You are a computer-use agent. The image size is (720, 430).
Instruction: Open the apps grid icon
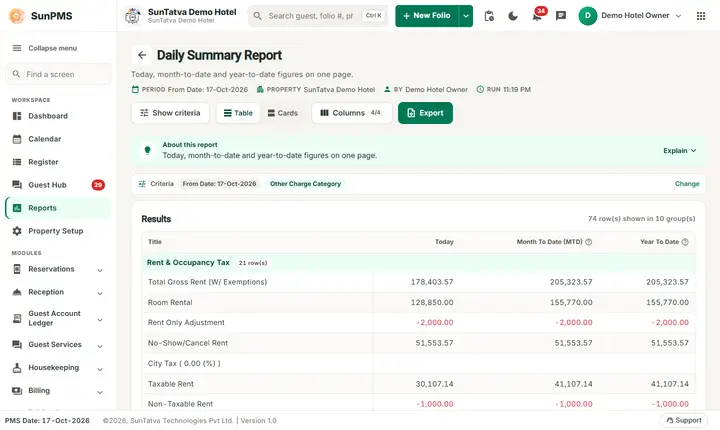[x=701, y=16]
